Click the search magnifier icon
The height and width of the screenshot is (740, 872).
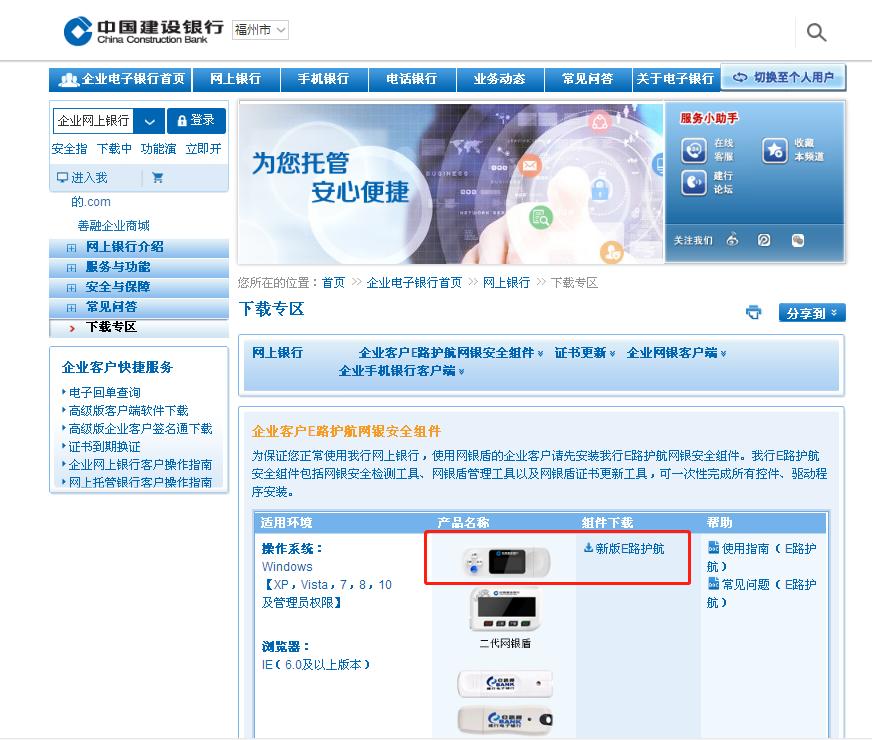(x=816, y=31)
